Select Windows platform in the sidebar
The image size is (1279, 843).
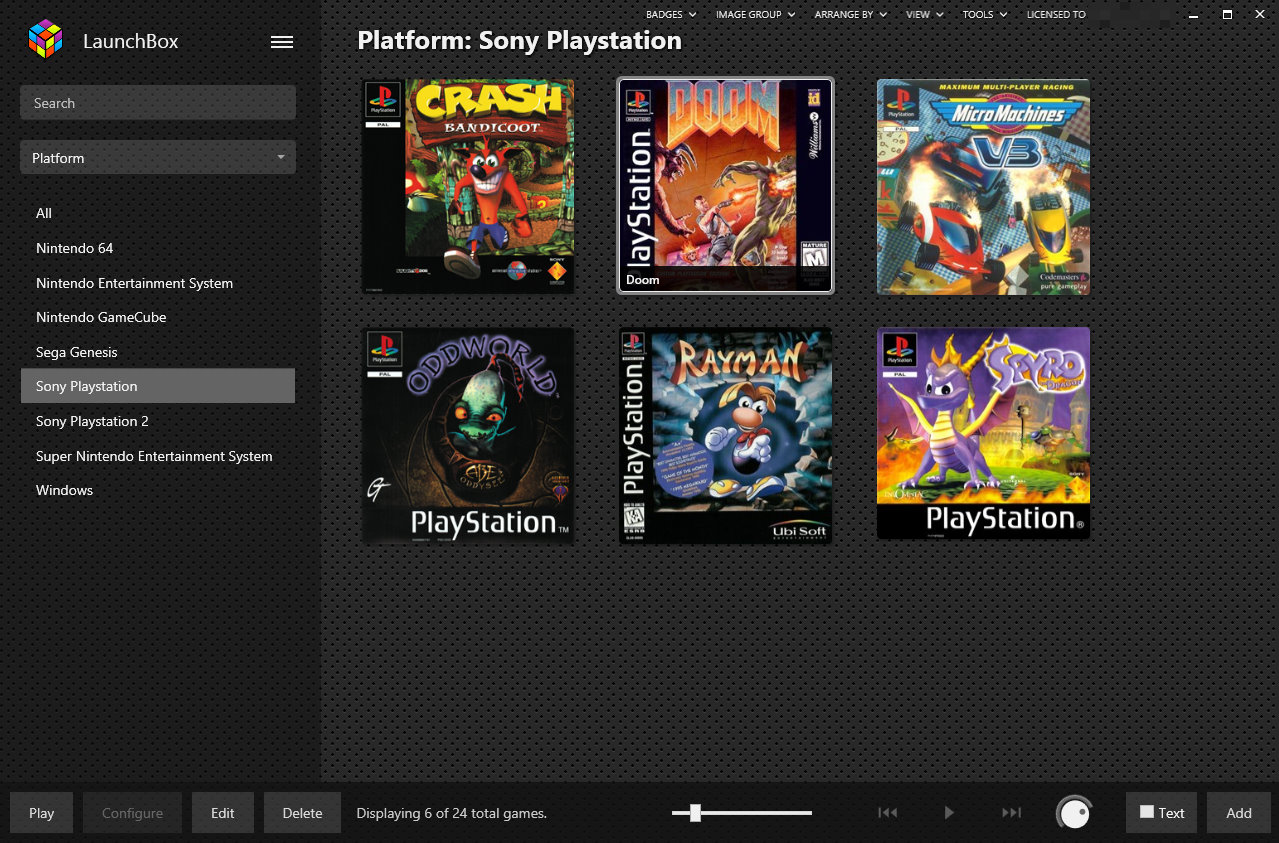[x=158, y=490]
